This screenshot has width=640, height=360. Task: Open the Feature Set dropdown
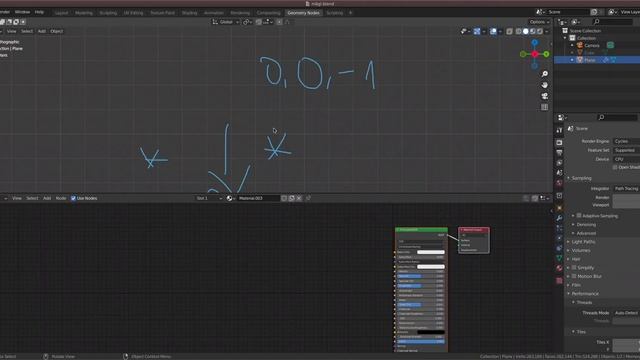click(x=627, y=150)
